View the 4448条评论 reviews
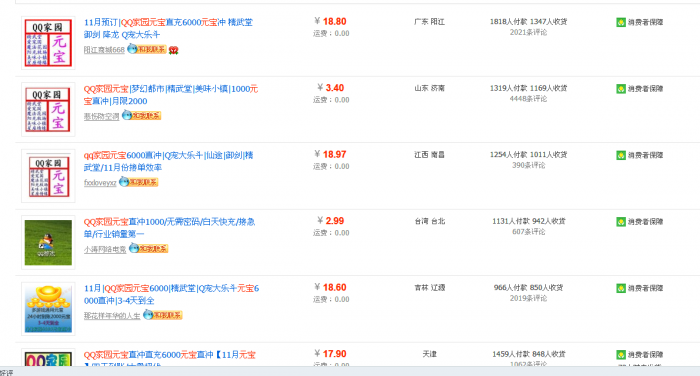This screenshot has height=376, width=700. click(529, 99)
